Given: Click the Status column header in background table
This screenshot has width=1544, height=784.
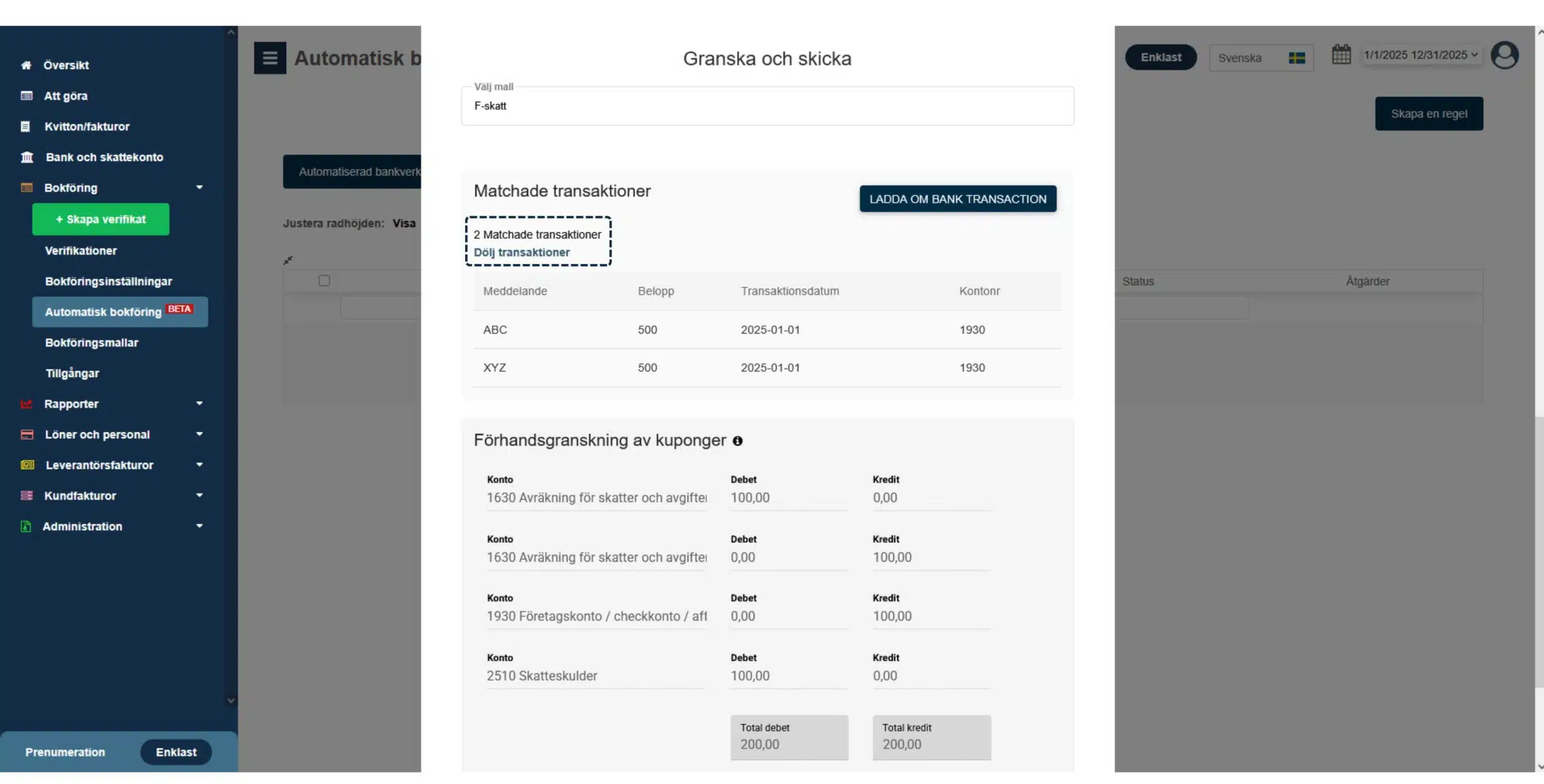Looking at the screenshot, I should (1137, 282).
